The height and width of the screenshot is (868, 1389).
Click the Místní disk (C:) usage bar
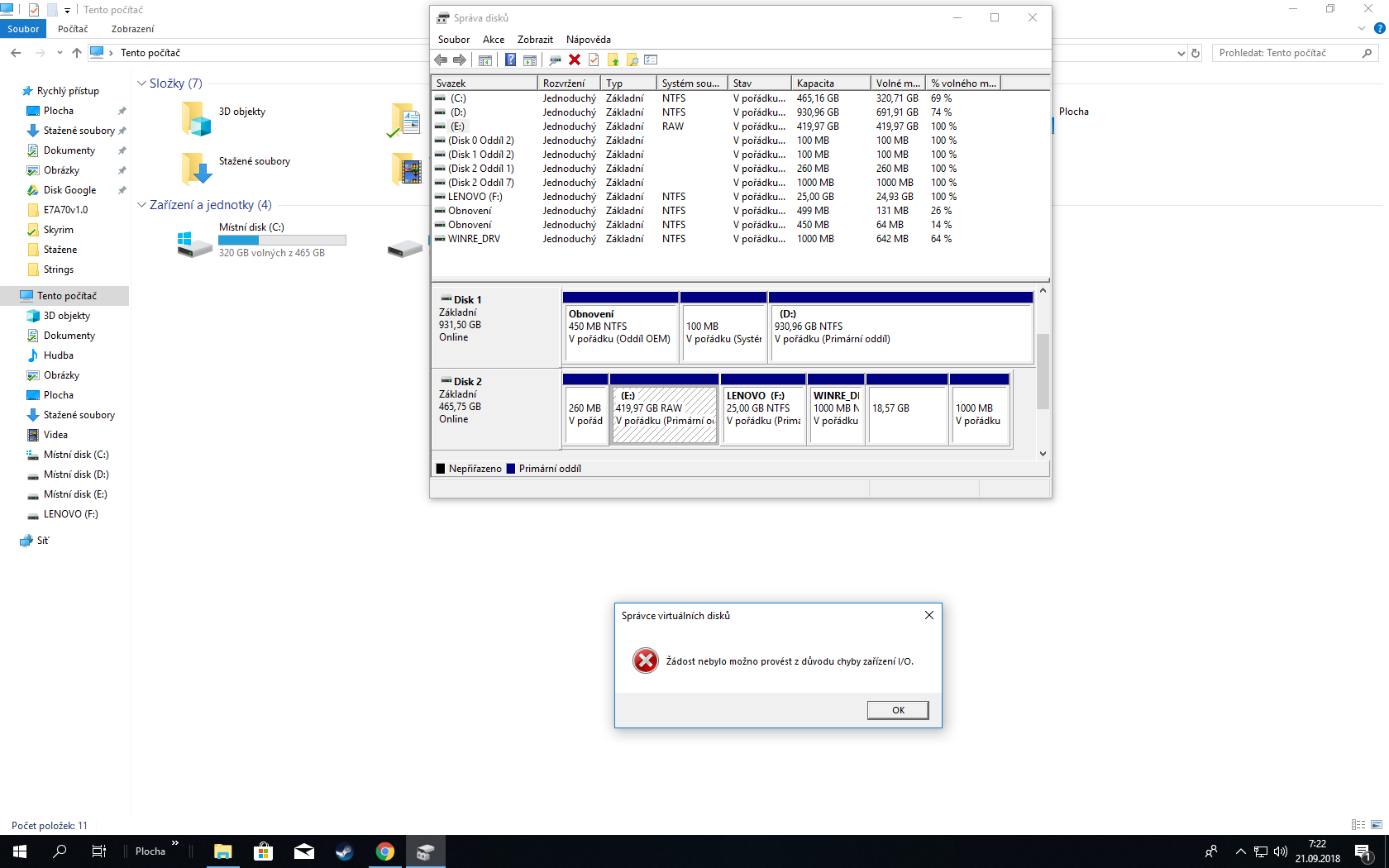point(282,241)
